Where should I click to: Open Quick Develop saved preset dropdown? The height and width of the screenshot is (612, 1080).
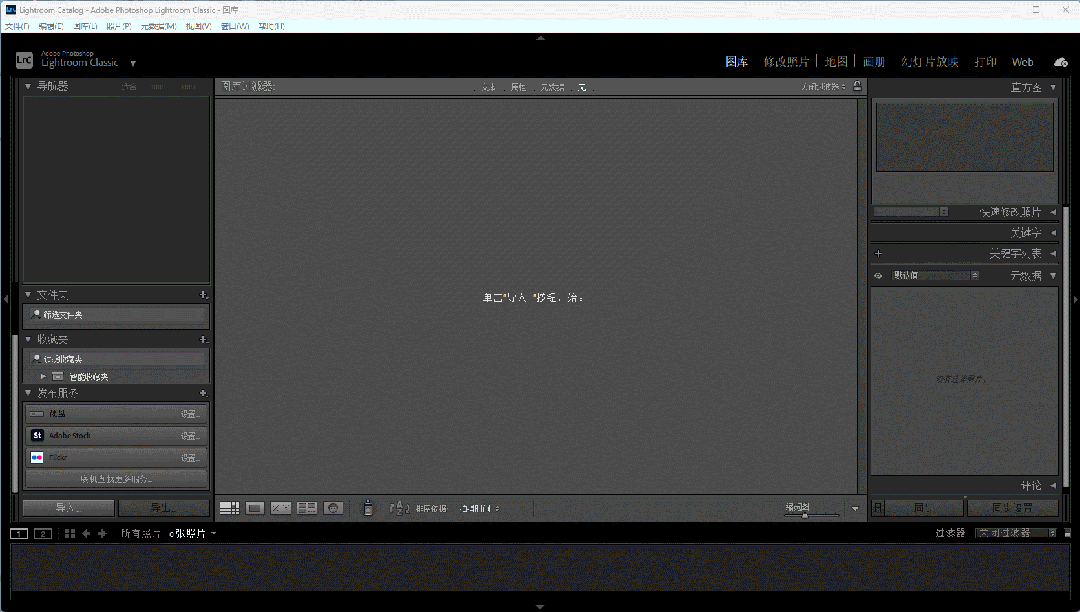coord(911,212)
